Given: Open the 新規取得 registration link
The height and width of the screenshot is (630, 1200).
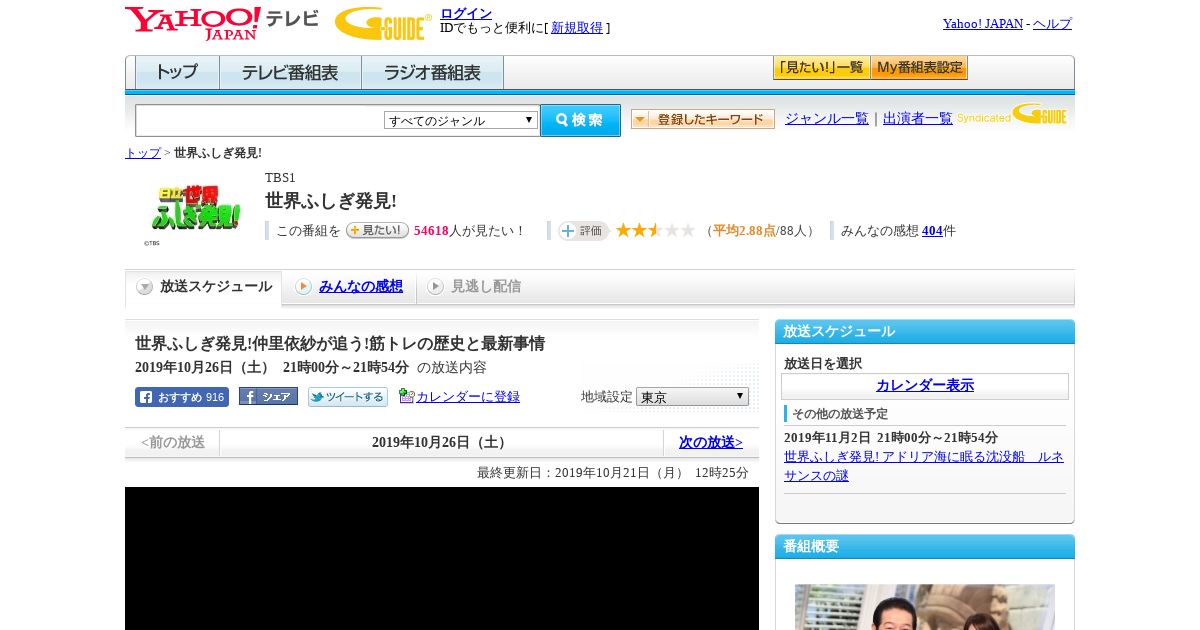Looking at the screenshot, I should click(x=577, y=28).
